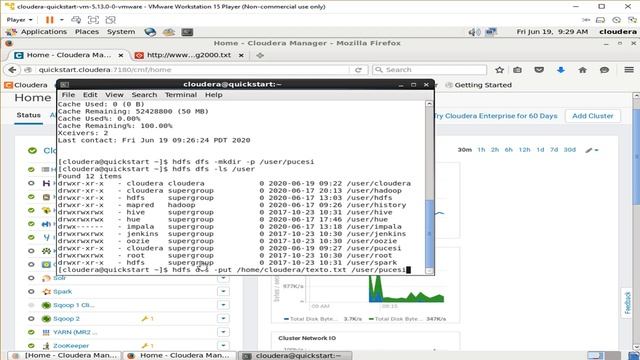640x360 pixels.
Task: Go back with Firefox back arrow
Action: pyautogui.click(x=12, y=70)
